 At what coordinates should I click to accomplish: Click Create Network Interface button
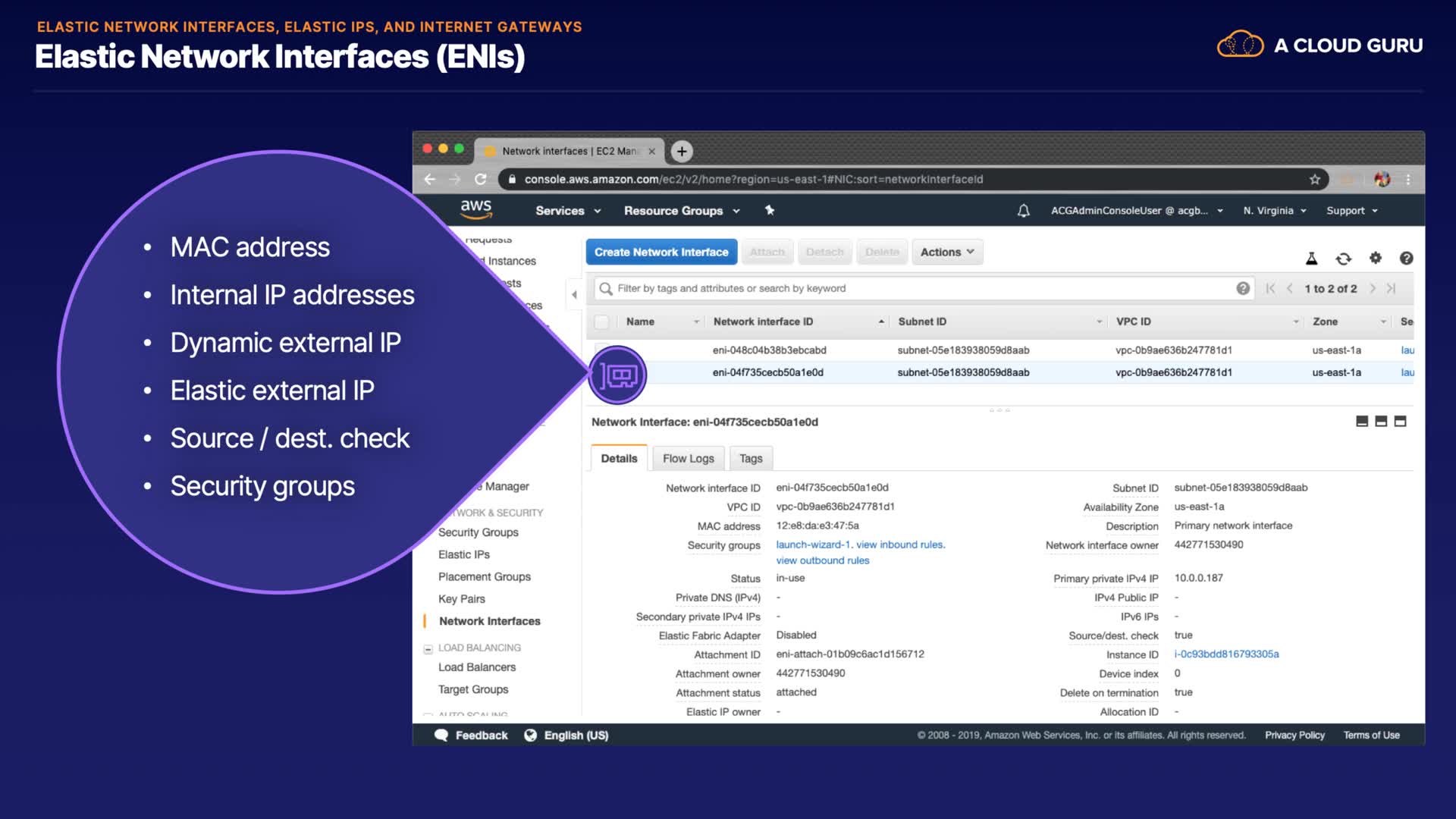click(x=661, y=253)
